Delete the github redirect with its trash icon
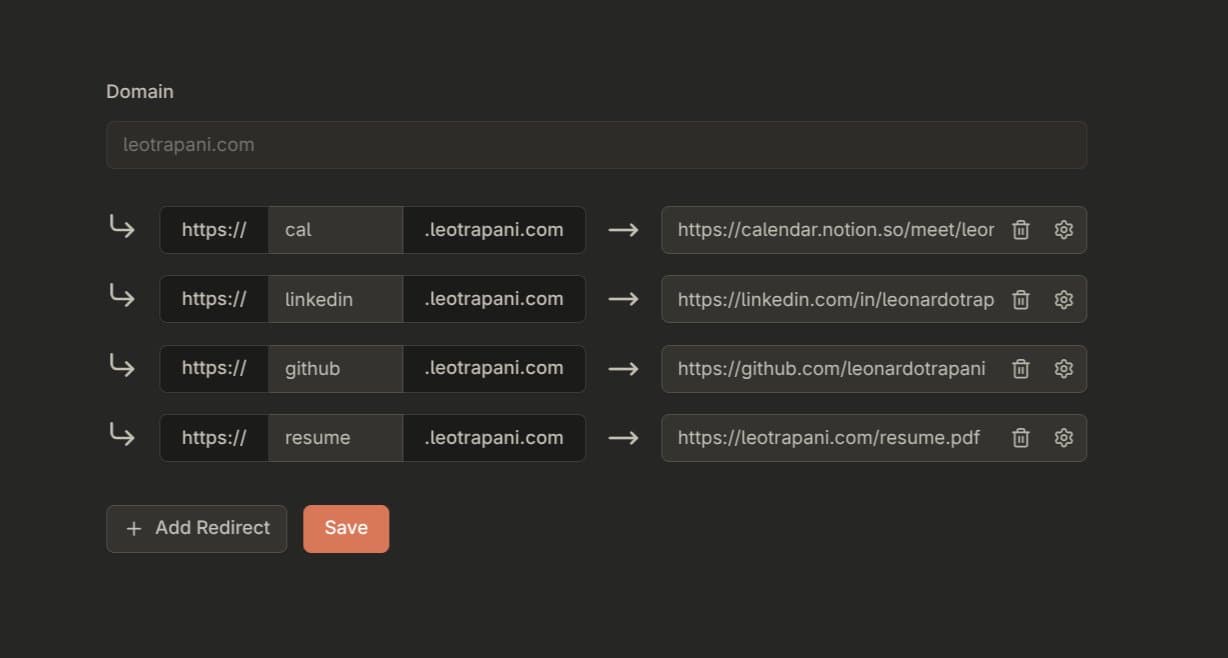1228x658 pixels. pyautogui.click(x=1020, y=368)
